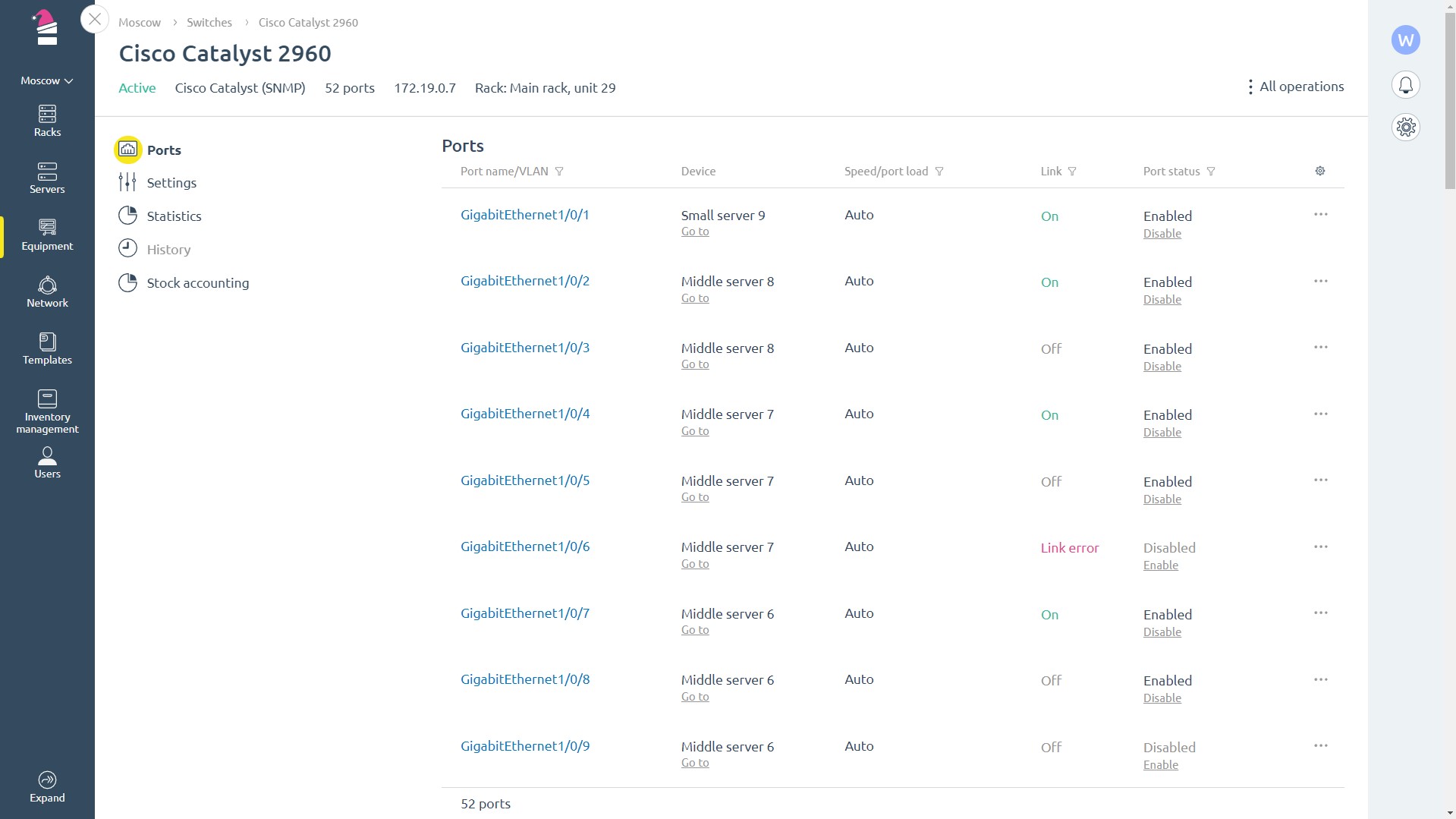The height and width of the screenshot is (819, 1456).
Task: Open the Templates section in the sidebar
Action: [47, 349]
